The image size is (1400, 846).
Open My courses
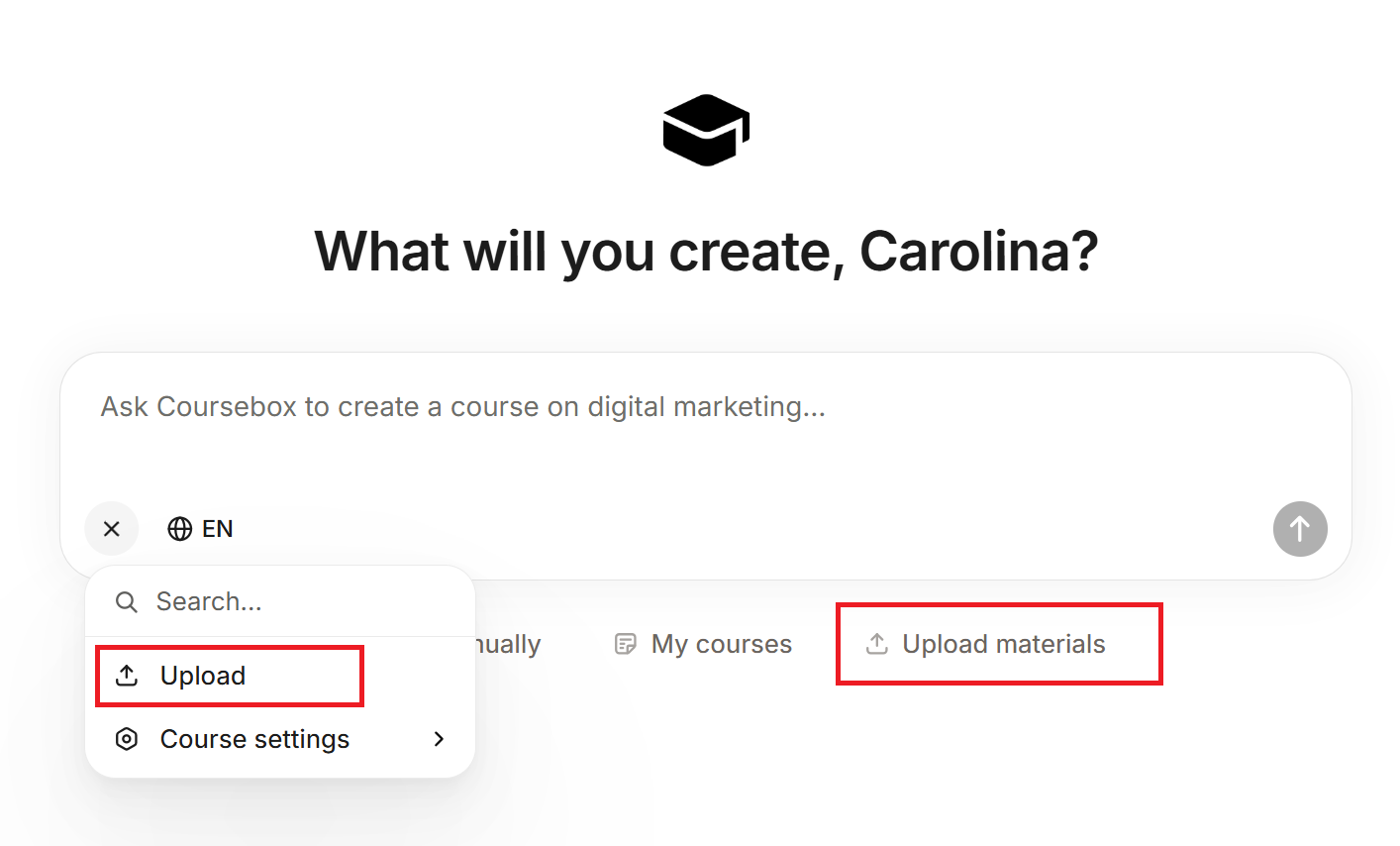coord(721,644)
